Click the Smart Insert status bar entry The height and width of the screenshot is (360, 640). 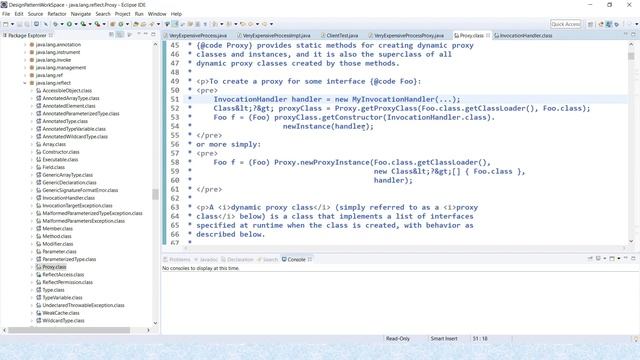click(x=444, y=339)
